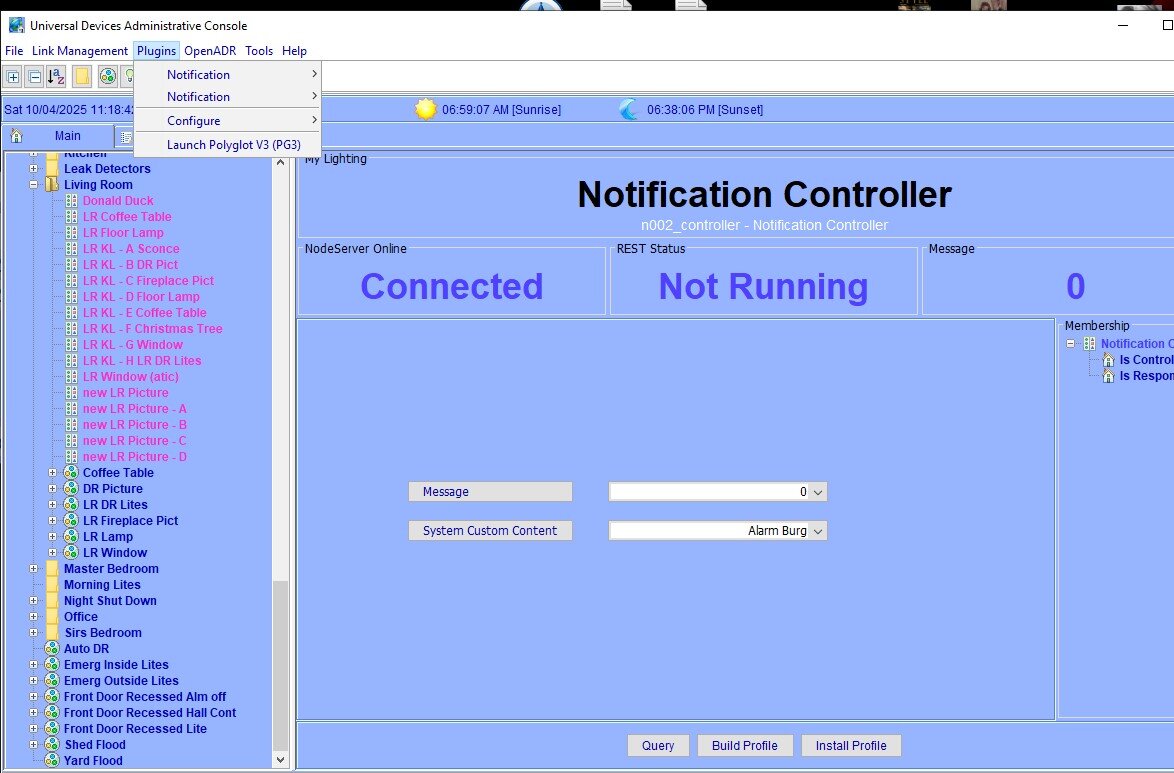1174x773 pixels.
Task: Click the Expand All toolbar icon
Action: pos(13,77)
